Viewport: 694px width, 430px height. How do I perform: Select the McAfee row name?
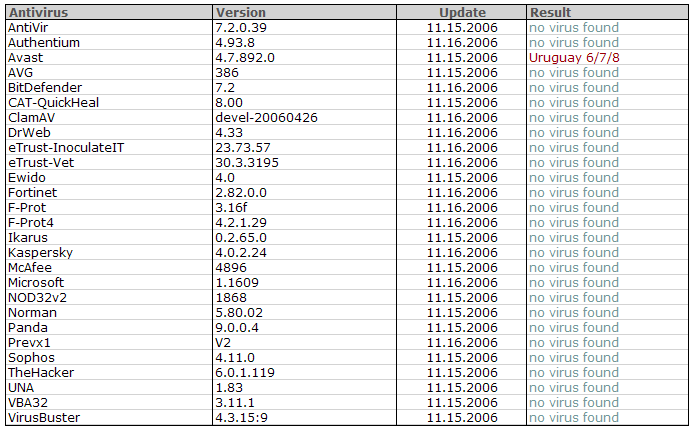click(30, 268)
